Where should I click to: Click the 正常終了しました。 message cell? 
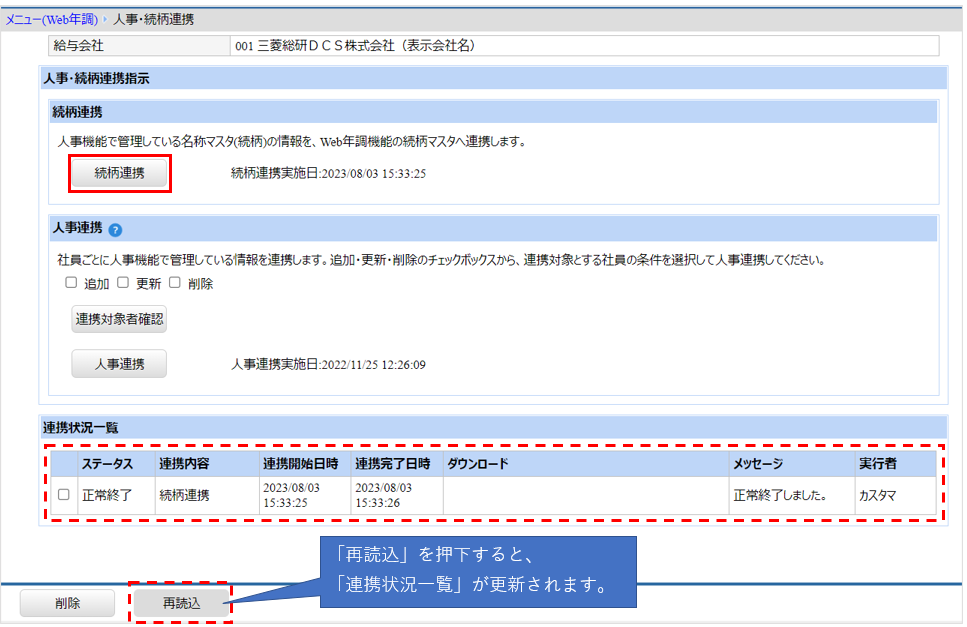(x=792, y=495)
